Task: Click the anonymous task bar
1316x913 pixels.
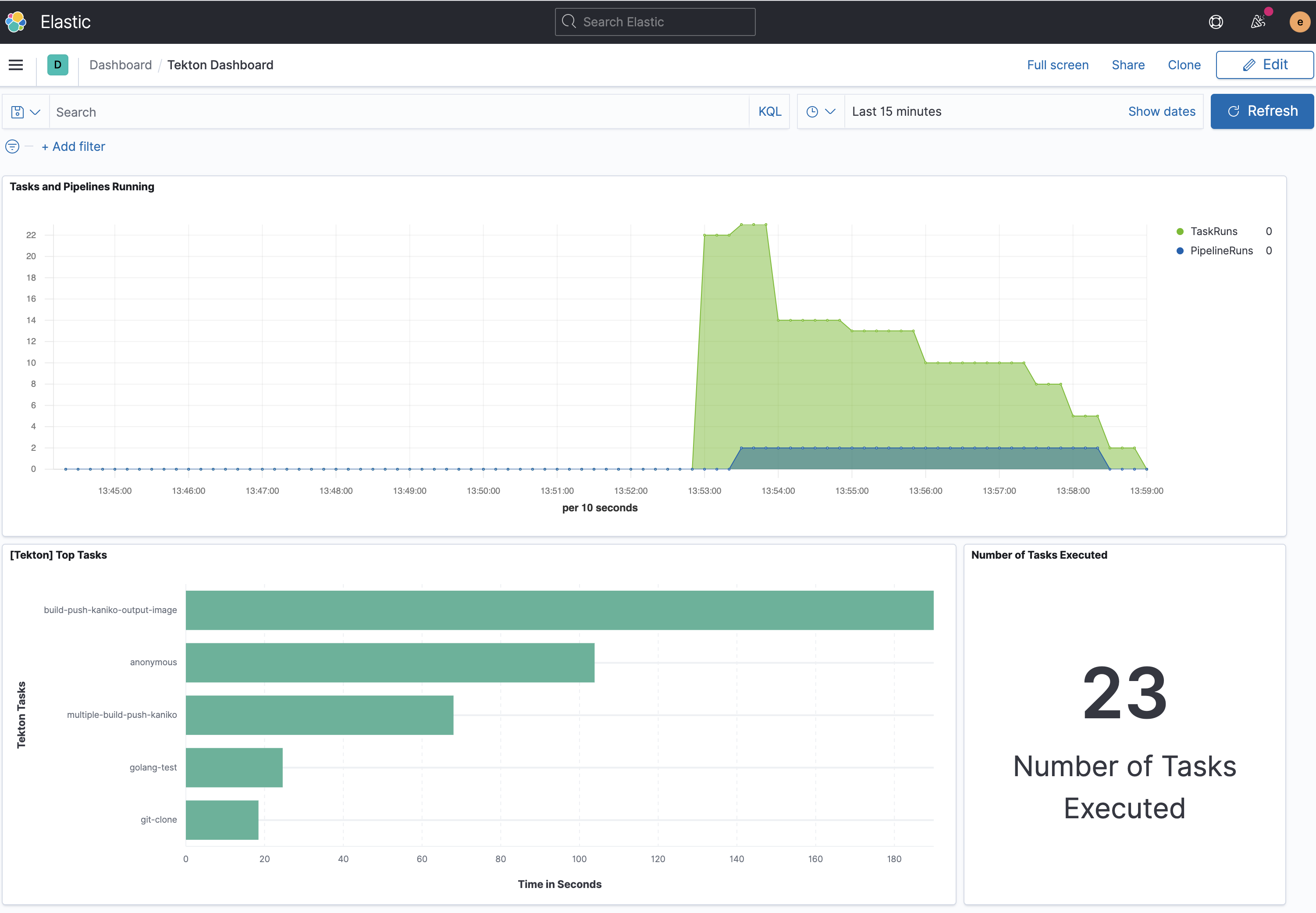Action: tap(390, 663)
